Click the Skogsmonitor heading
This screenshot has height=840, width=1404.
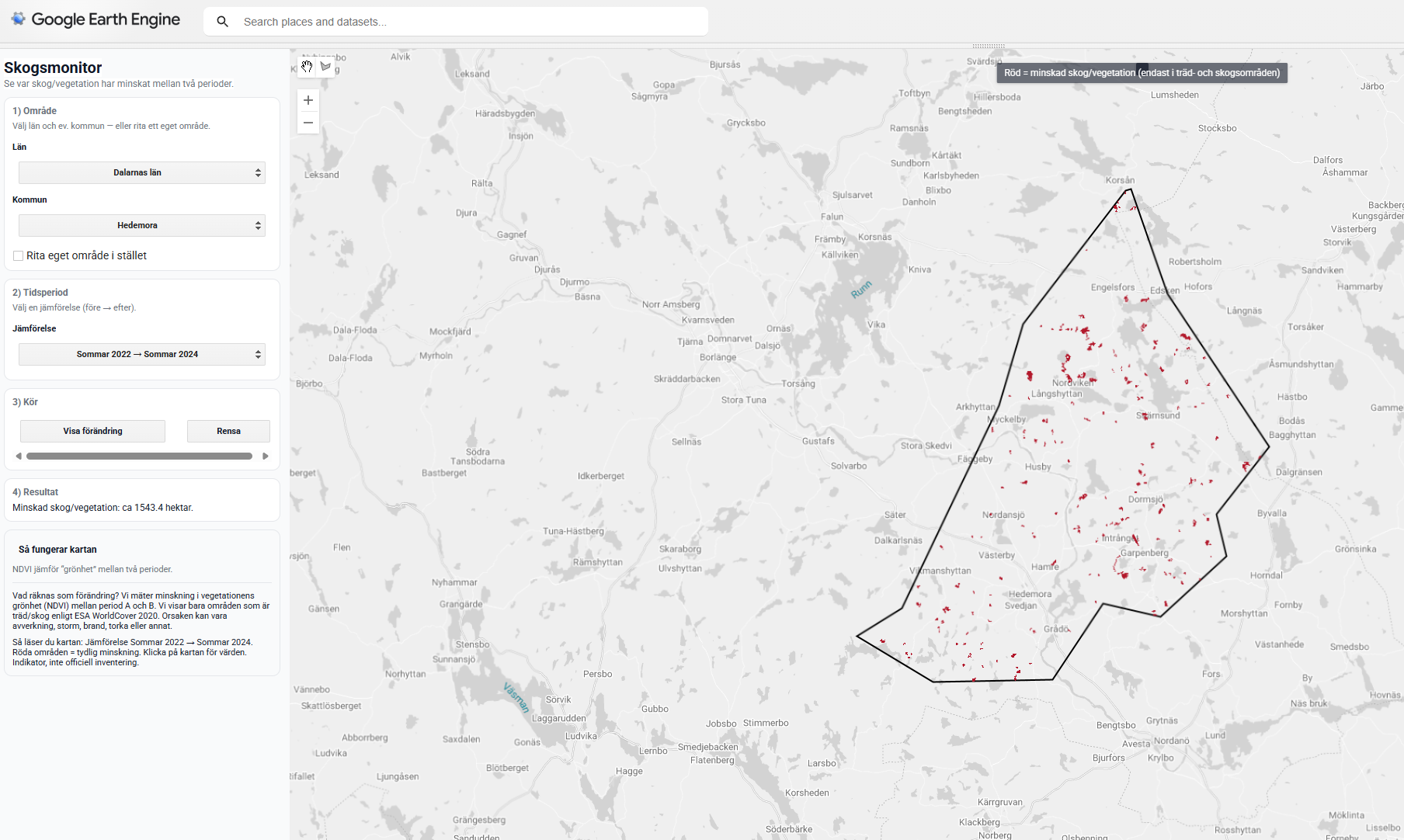[x=53, y=68]
